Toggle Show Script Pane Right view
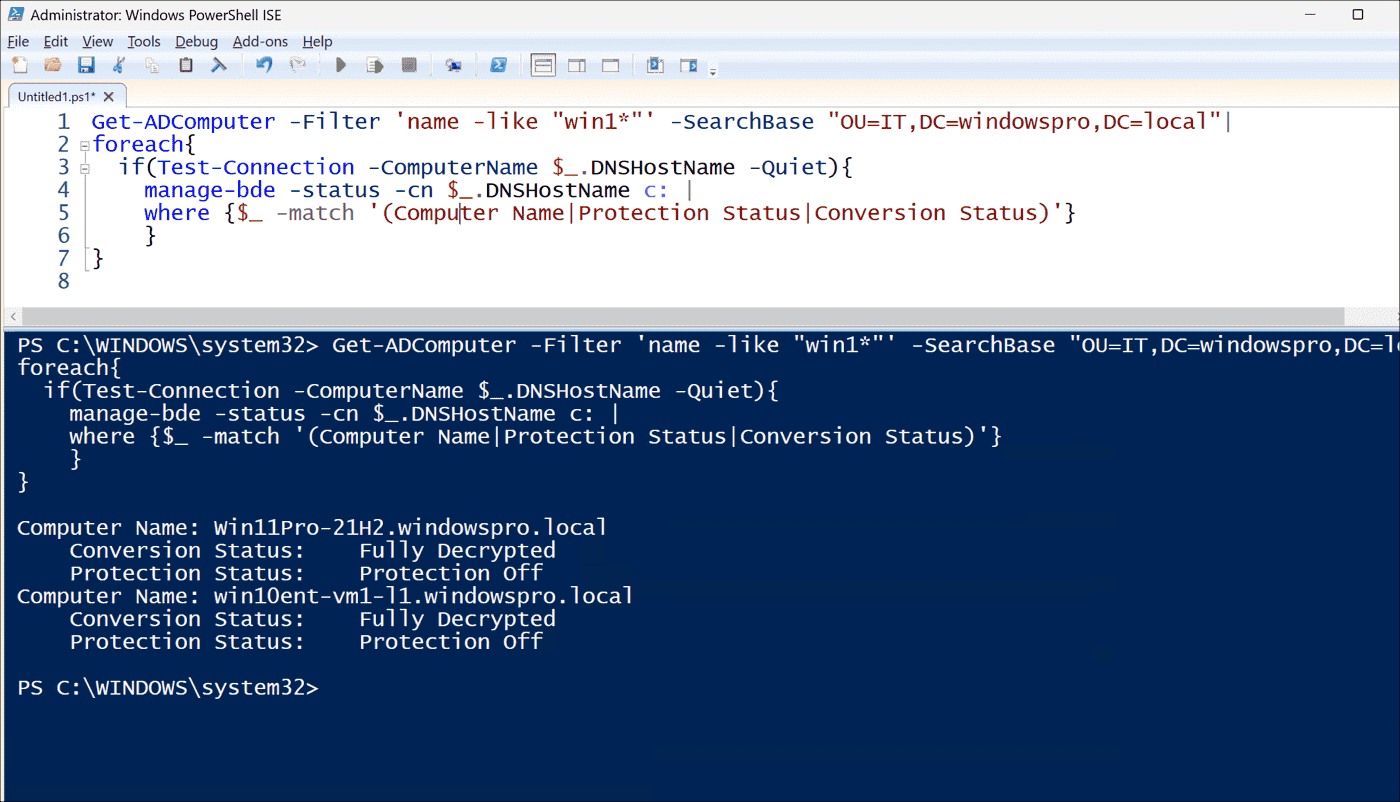Viewport: 1400px width, 802px height. 576,64
